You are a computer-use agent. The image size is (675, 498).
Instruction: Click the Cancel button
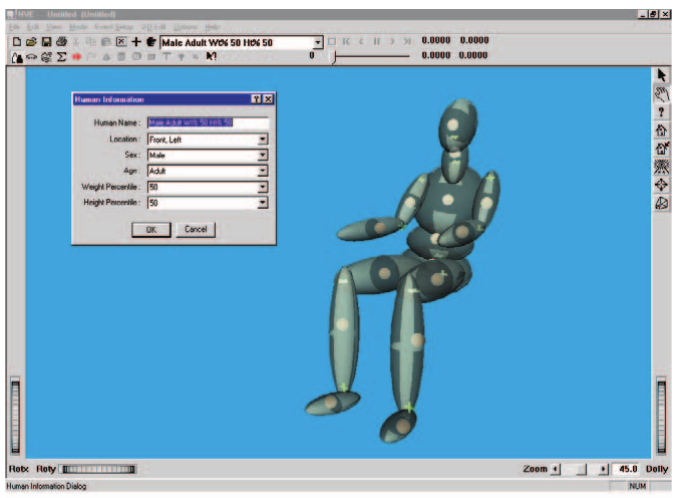coord(196,229)
